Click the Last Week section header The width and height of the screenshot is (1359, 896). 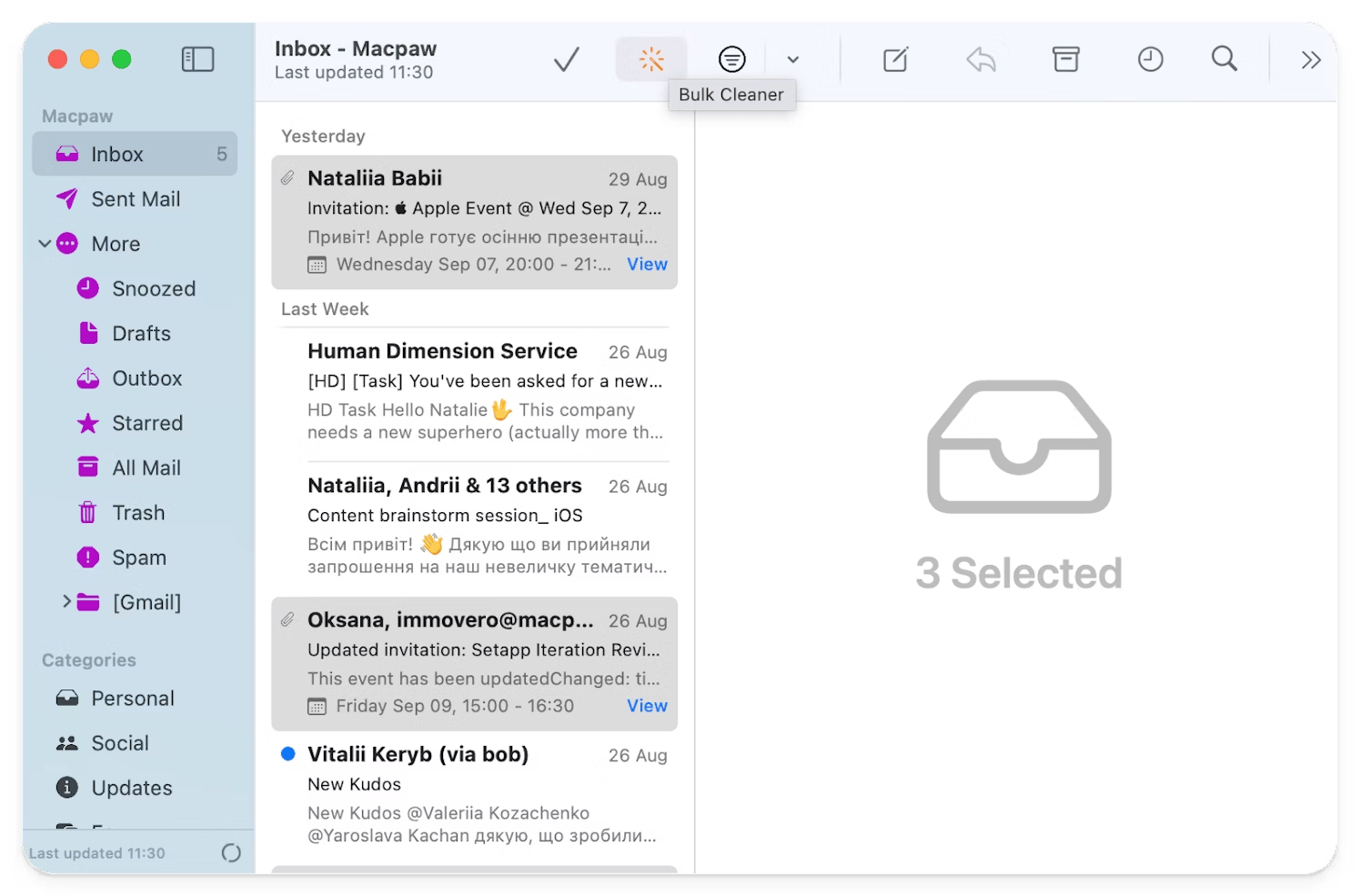(x=325, y=308)
